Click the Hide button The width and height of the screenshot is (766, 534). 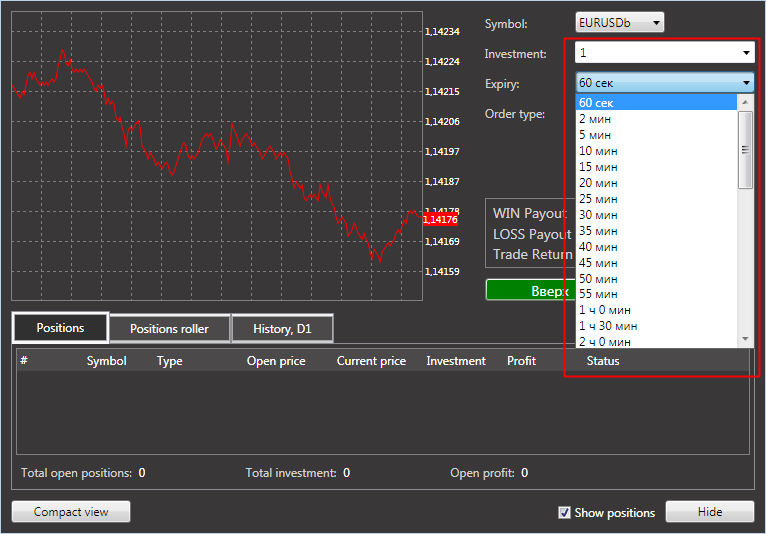tap(710, 512)
